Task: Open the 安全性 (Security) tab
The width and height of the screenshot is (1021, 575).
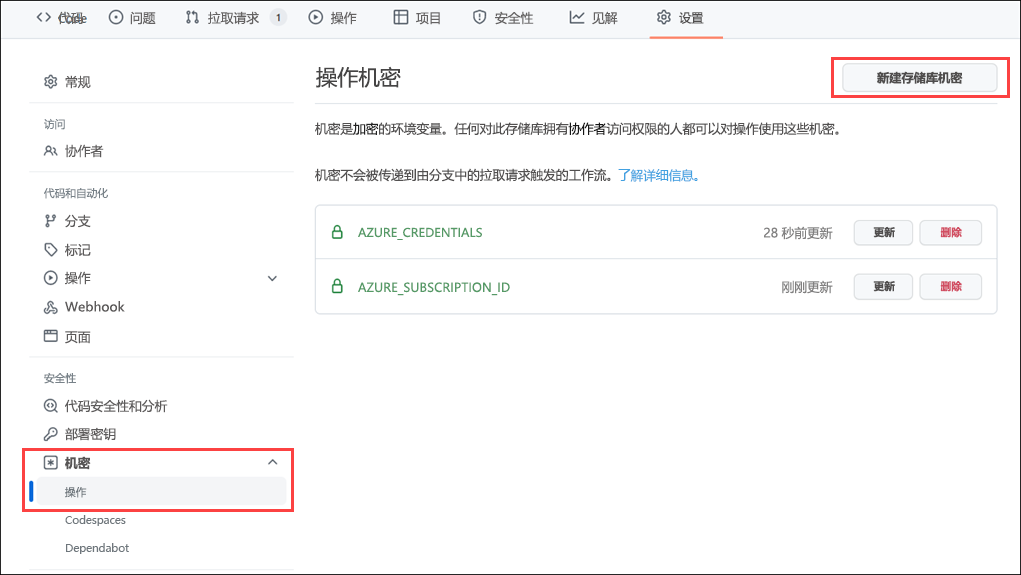Action: pyautogui.click(x=503, y=18)
